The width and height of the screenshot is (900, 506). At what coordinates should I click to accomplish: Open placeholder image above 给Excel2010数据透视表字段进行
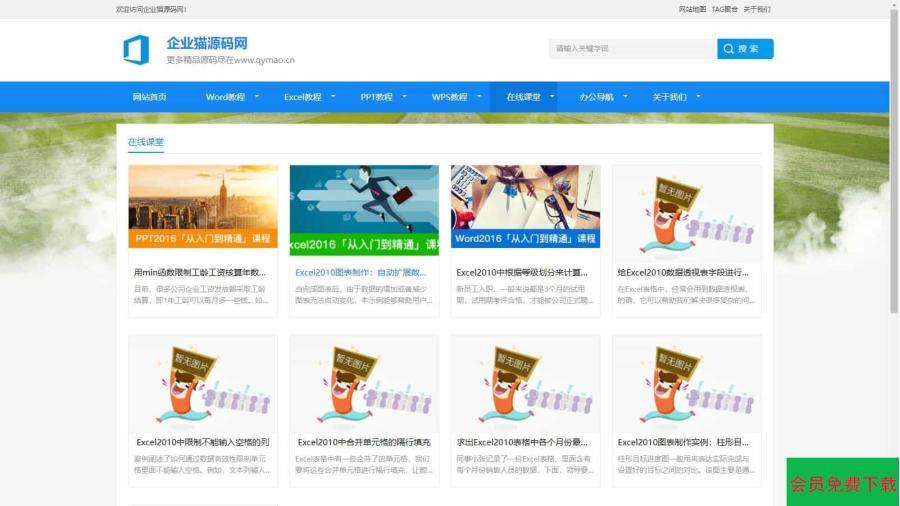[687, 215]
